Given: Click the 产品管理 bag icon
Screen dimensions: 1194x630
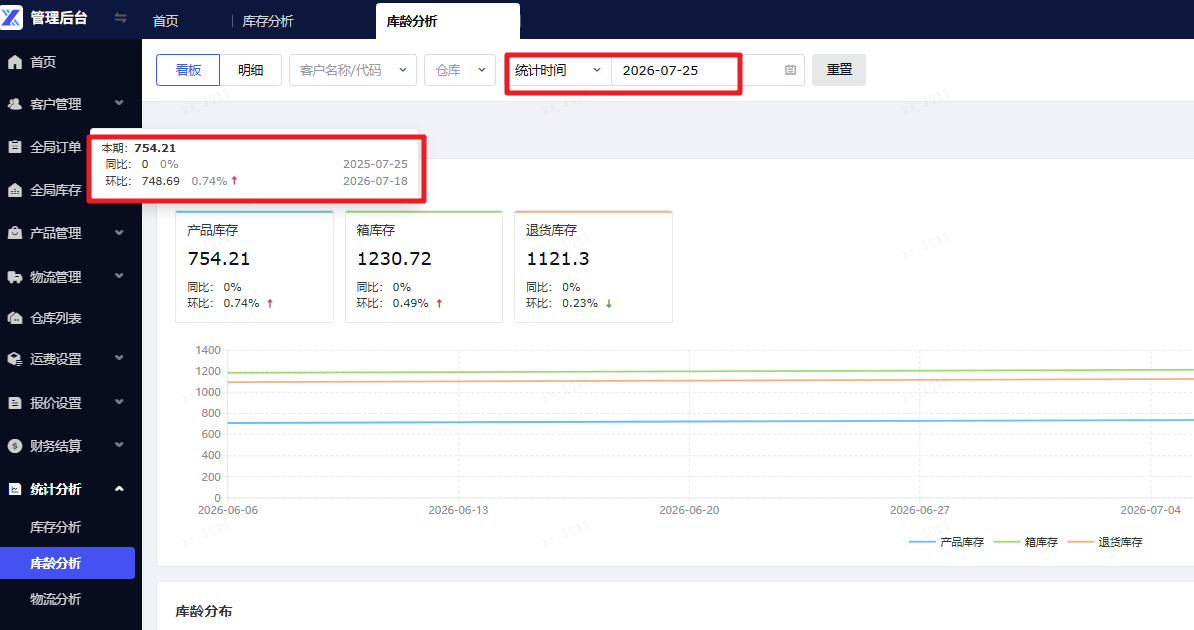Looking at the screenshot, I should tap(14, 233).
